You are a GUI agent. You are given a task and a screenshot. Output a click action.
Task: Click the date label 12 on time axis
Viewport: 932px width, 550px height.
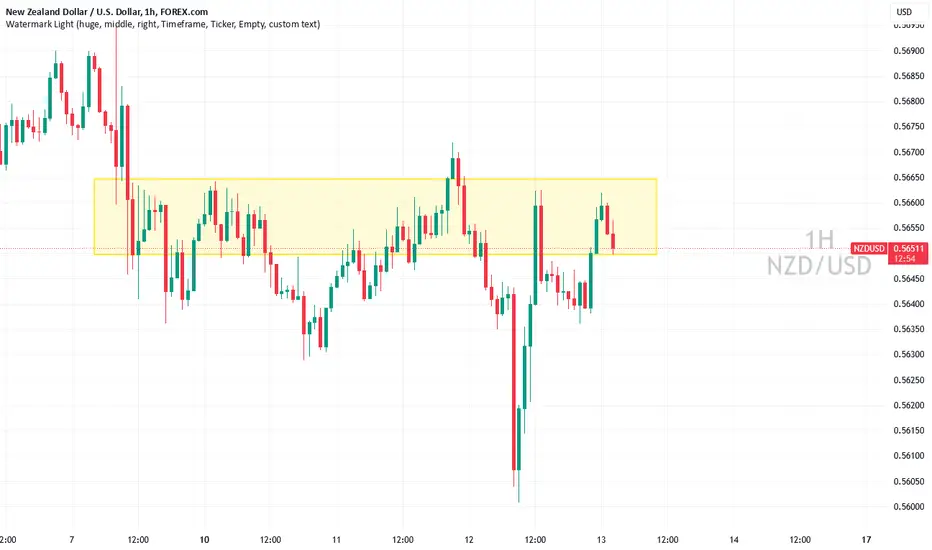469,540
